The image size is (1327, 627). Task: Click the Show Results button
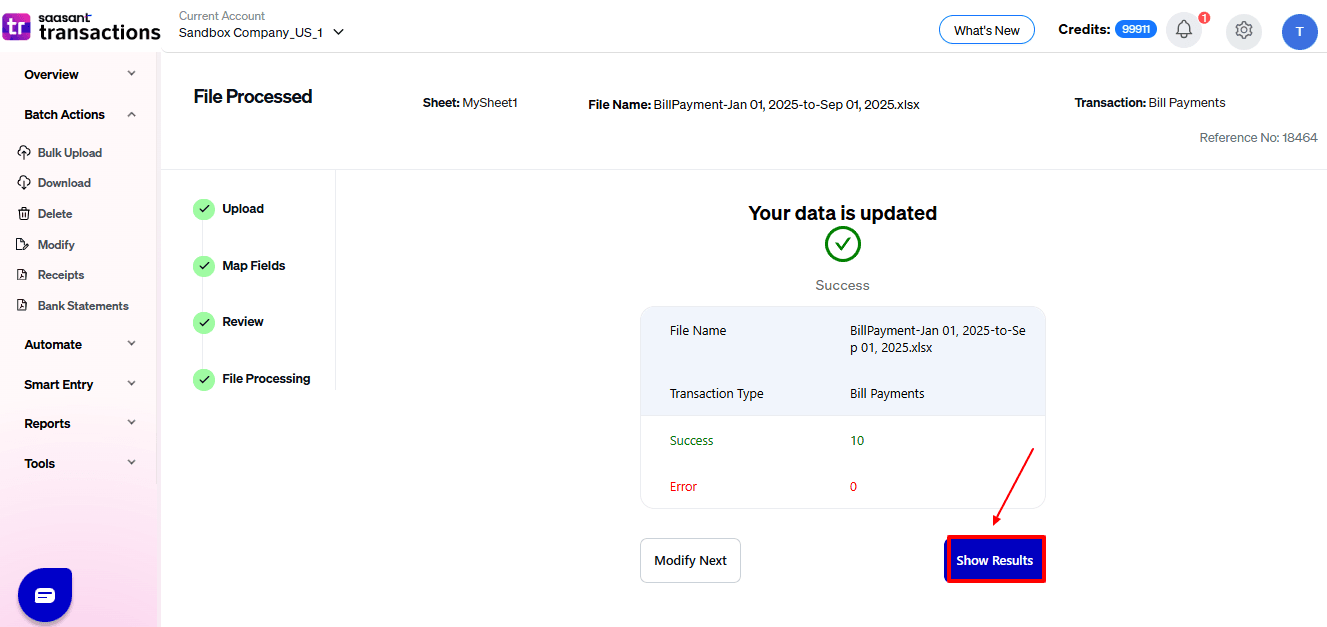tap(995, 560)
